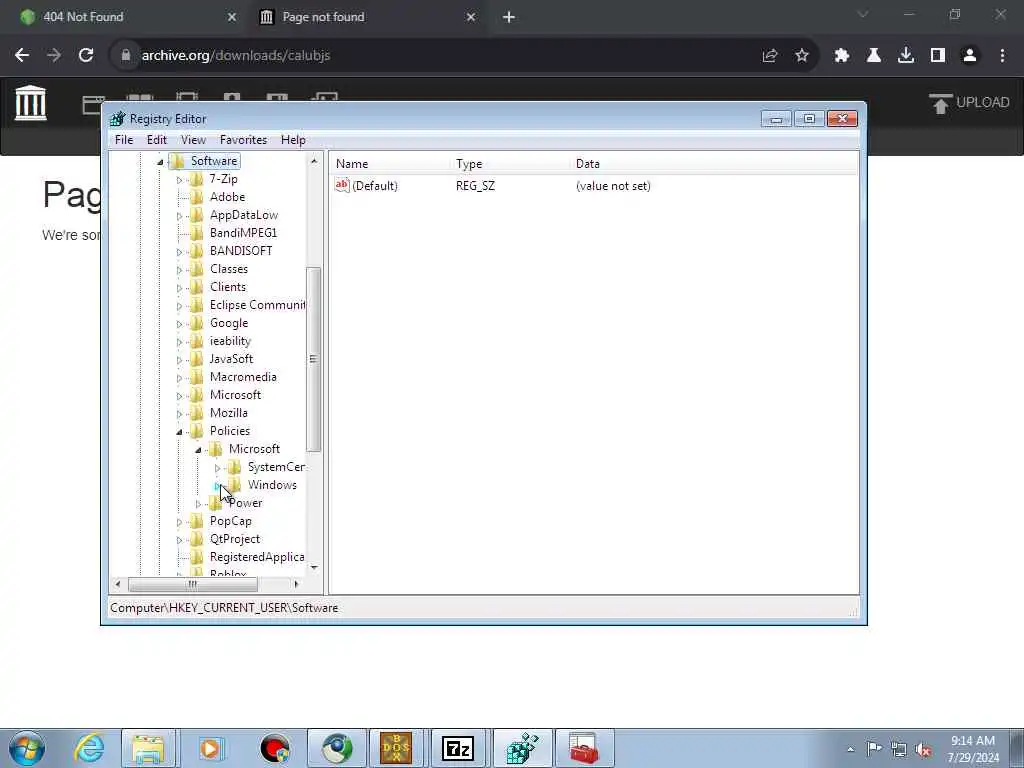
Task: Open the browser downloads icon
Action: pos(906,56)
